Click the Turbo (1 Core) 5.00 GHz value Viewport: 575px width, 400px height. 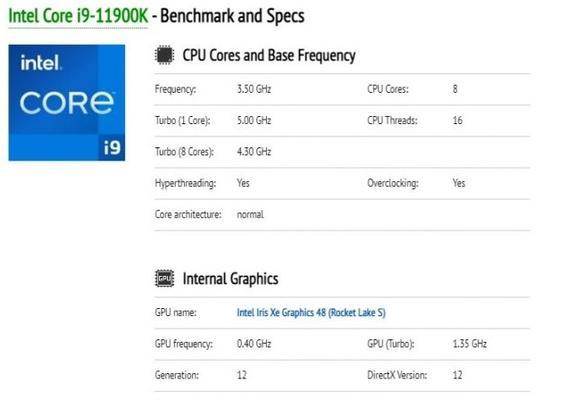click(254, 120)
